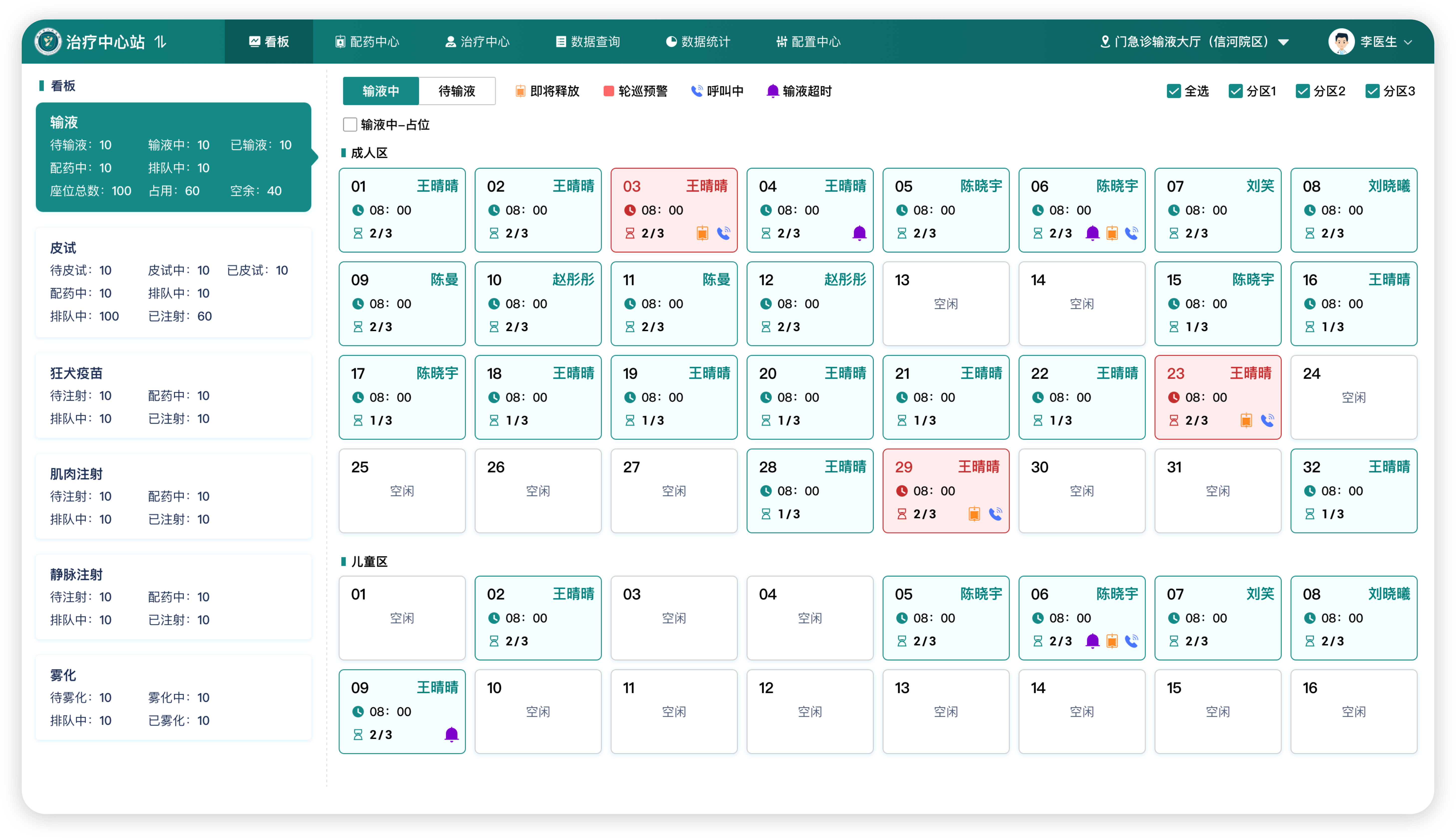Click the purple bell on children seat 06
1456x838 pixels.
coord(1092,641)
